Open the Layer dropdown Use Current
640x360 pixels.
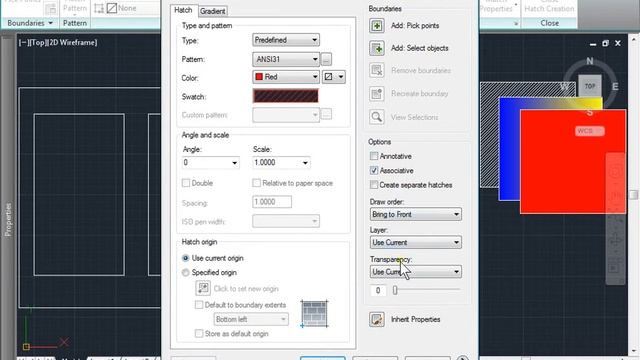pyautogui.click(x=416, y=242)
